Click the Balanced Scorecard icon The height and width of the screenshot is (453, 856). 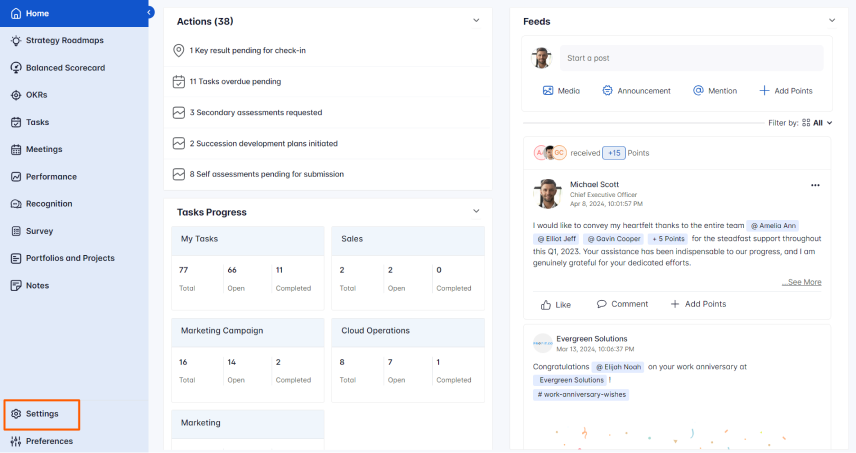16,68
